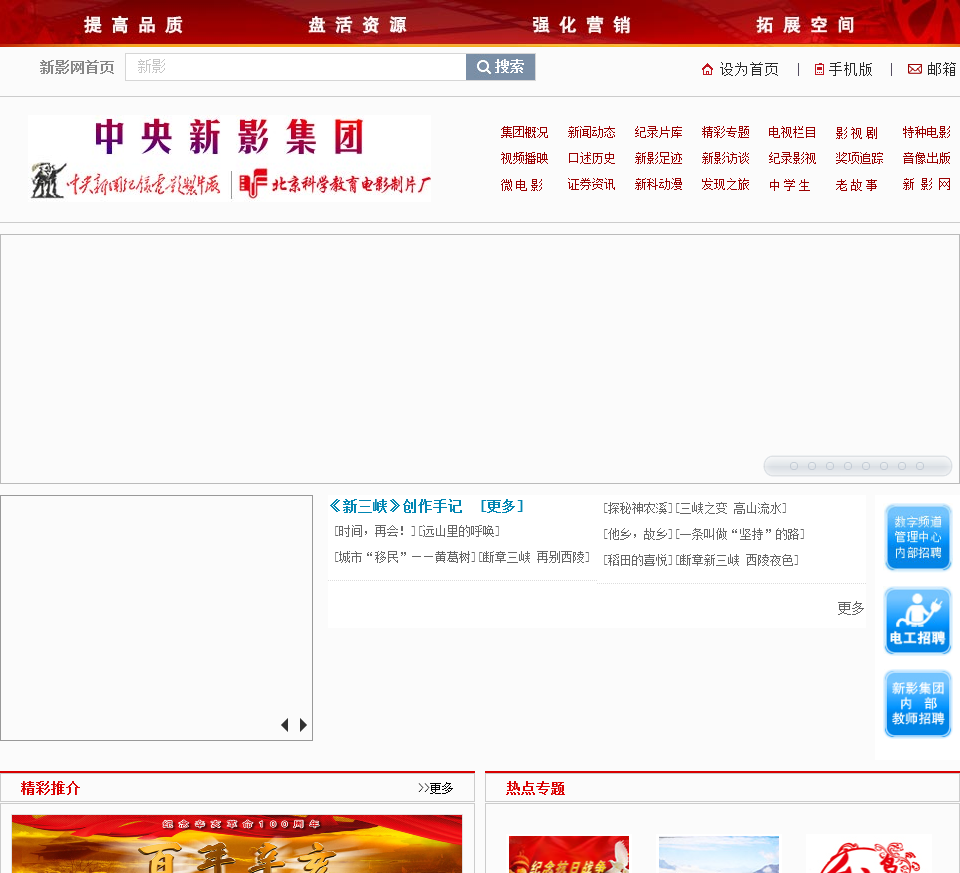Open article [断章新三峡 西陵夜色]
The image size is (960, 873).
pos(737,560)
